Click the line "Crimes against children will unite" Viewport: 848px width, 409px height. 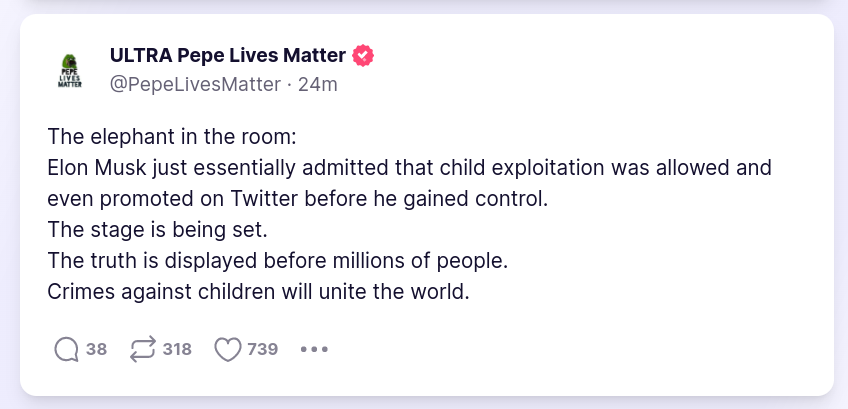coord(258,293)
